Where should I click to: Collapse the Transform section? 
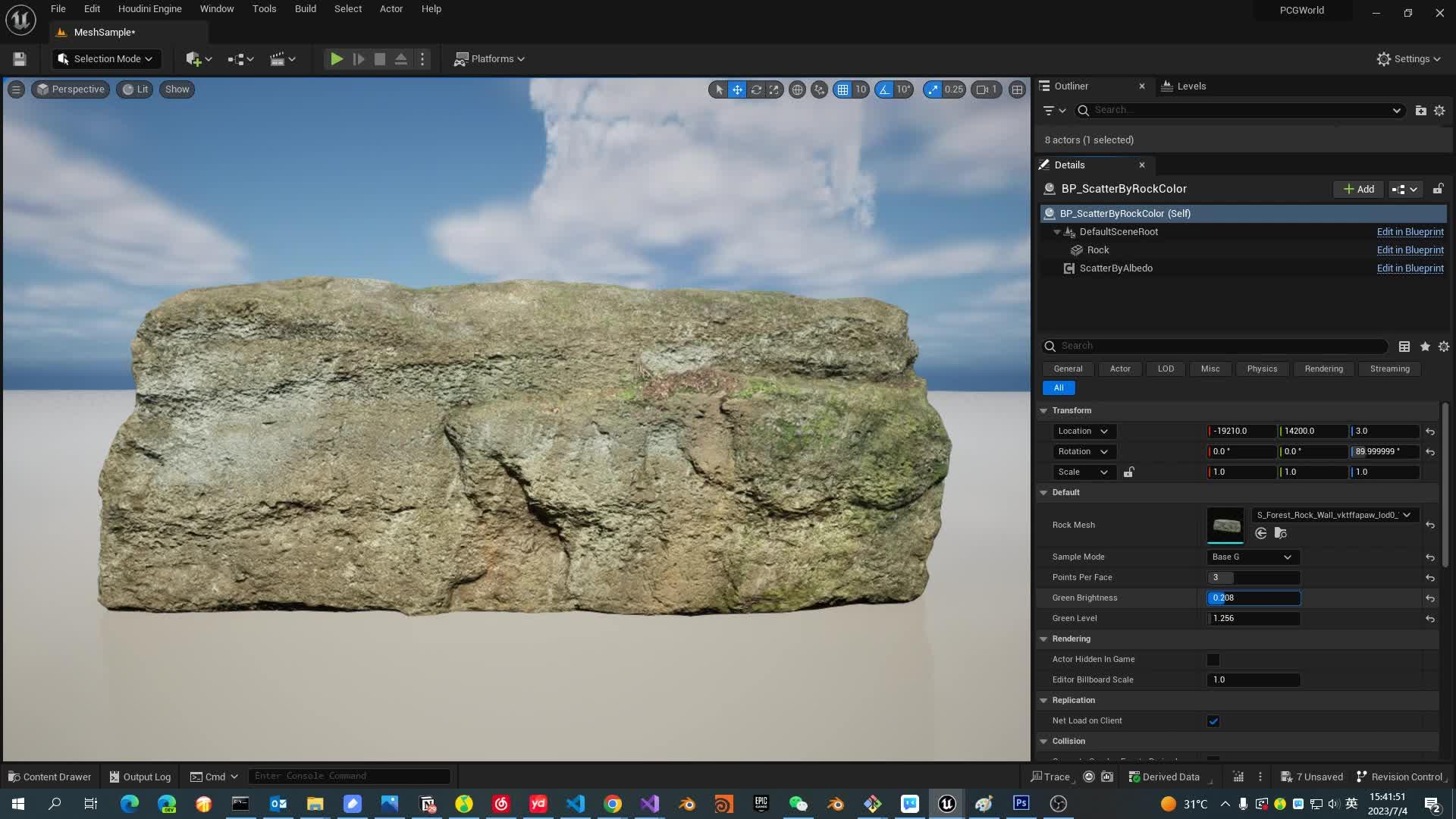click(1043, 411)
